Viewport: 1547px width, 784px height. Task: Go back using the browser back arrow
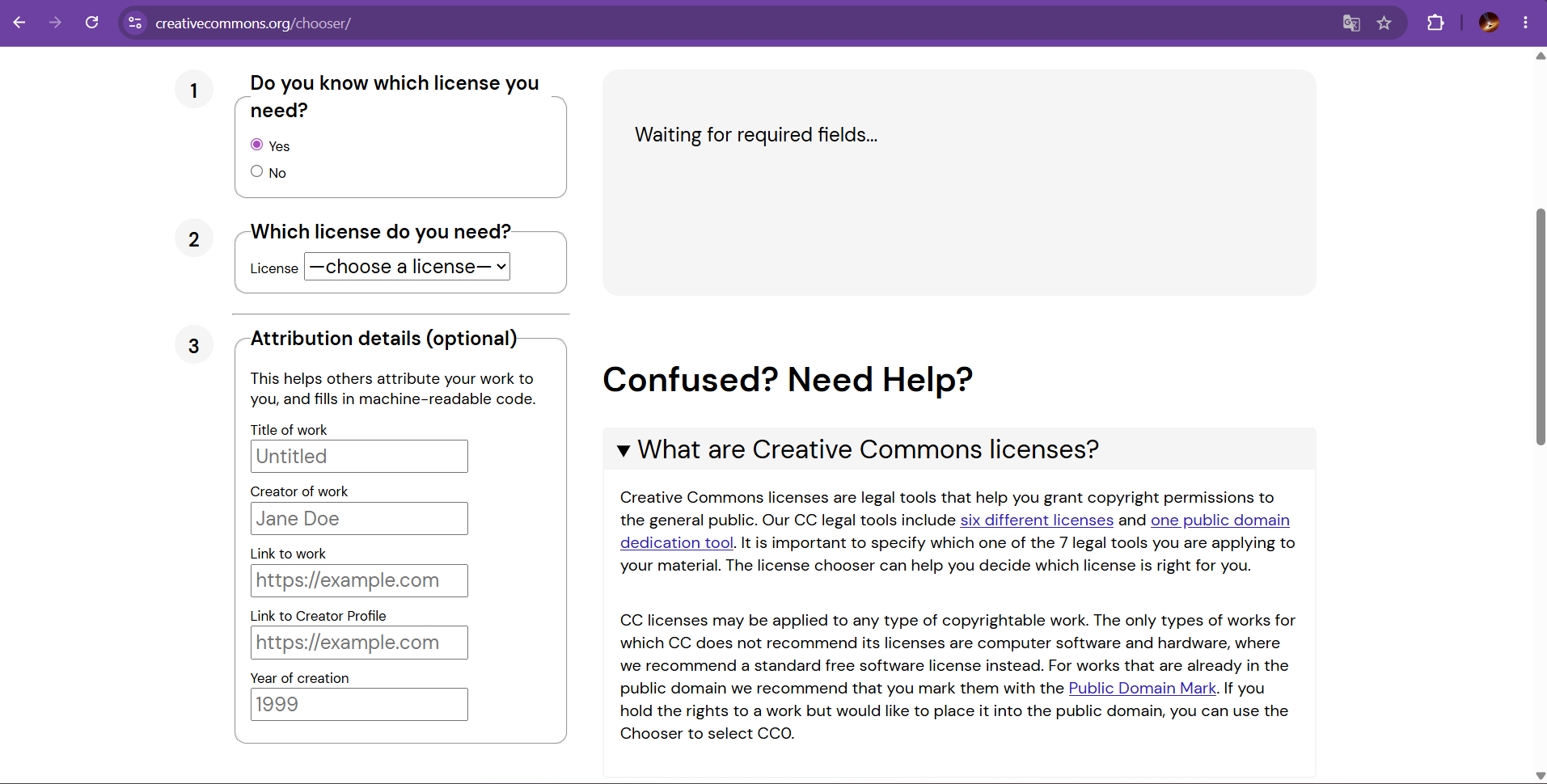[x=19, y=23]
